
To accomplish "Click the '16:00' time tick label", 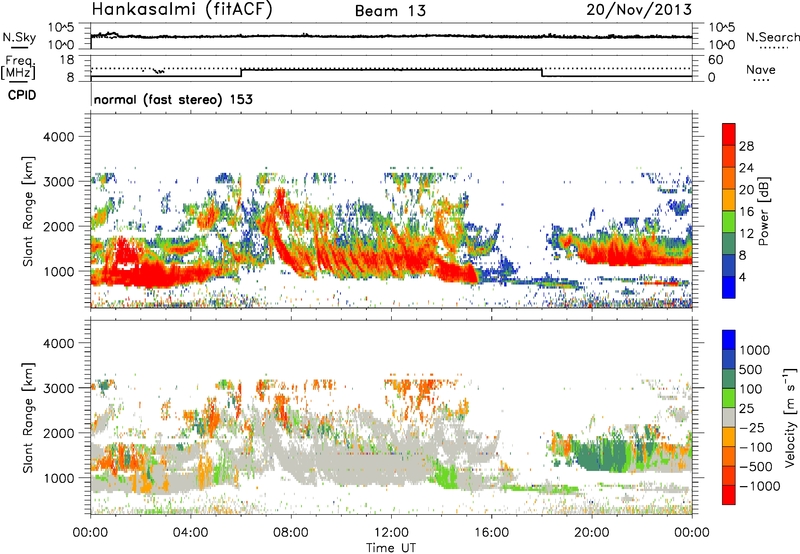I will pos(491,533).
